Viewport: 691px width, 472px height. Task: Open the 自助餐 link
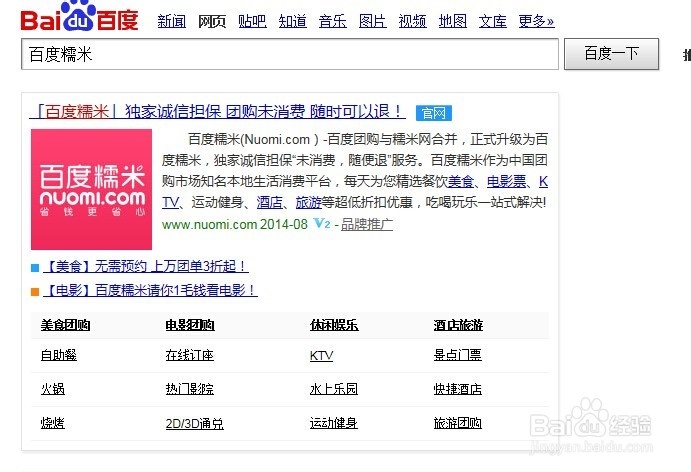59,355
